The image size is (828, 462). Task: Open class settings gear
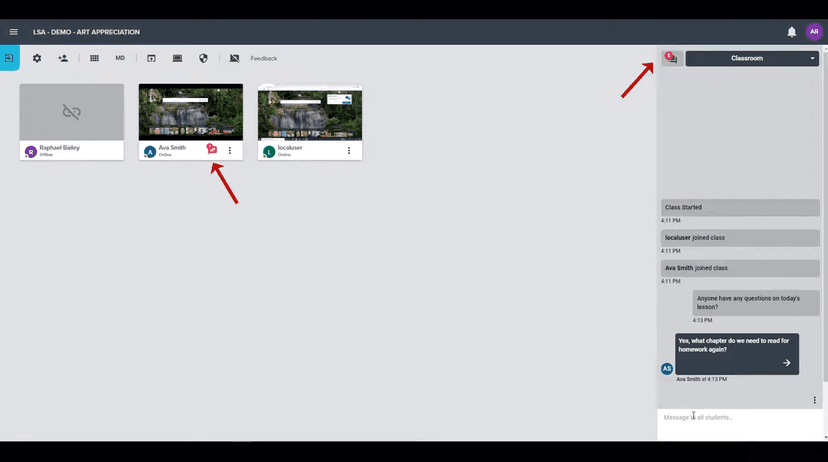point(37,58)
